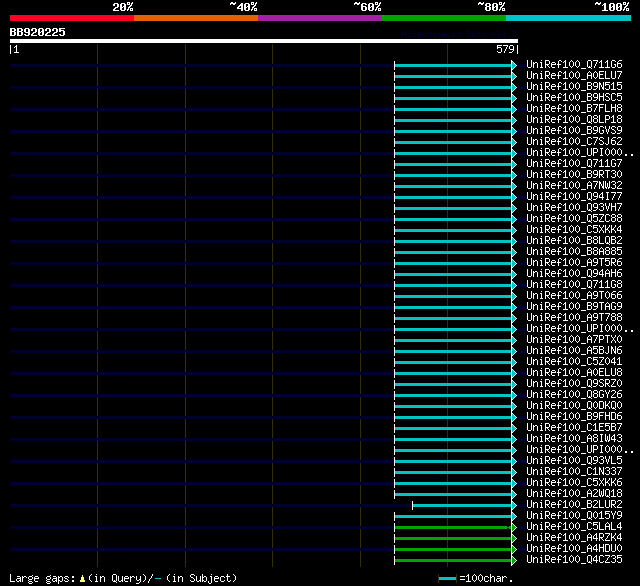The height and width of the screenshot is (586, 640).
Task: Select the UniRef100_A7NW32 row label
Action: 574,186
